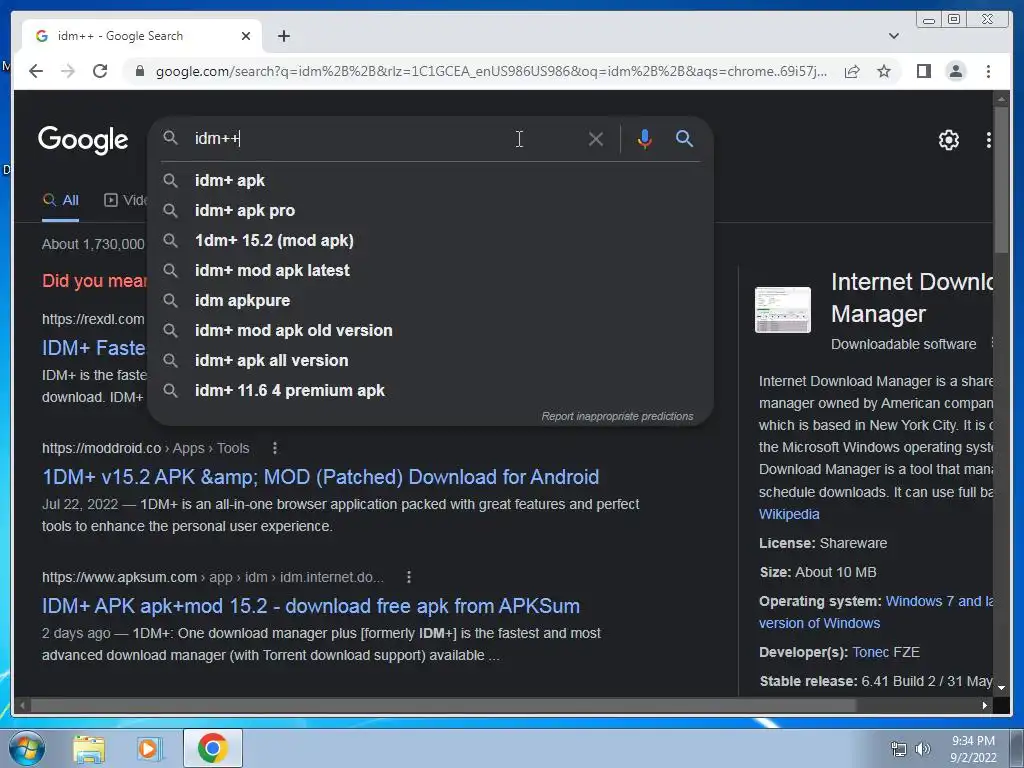Select suggestion "idm+ apk all version"

(x=430, y=360)
